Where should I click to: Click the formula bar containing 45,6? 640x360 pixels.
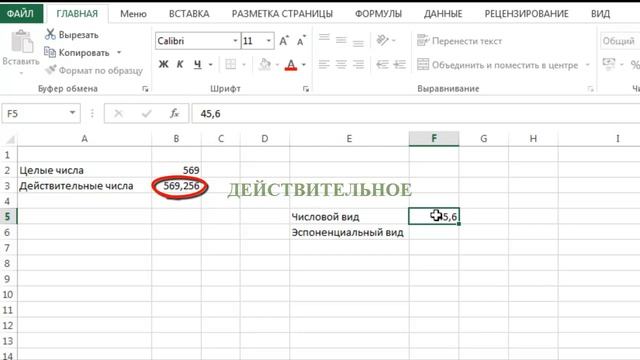pyautogui.click(x=416, y=113)
